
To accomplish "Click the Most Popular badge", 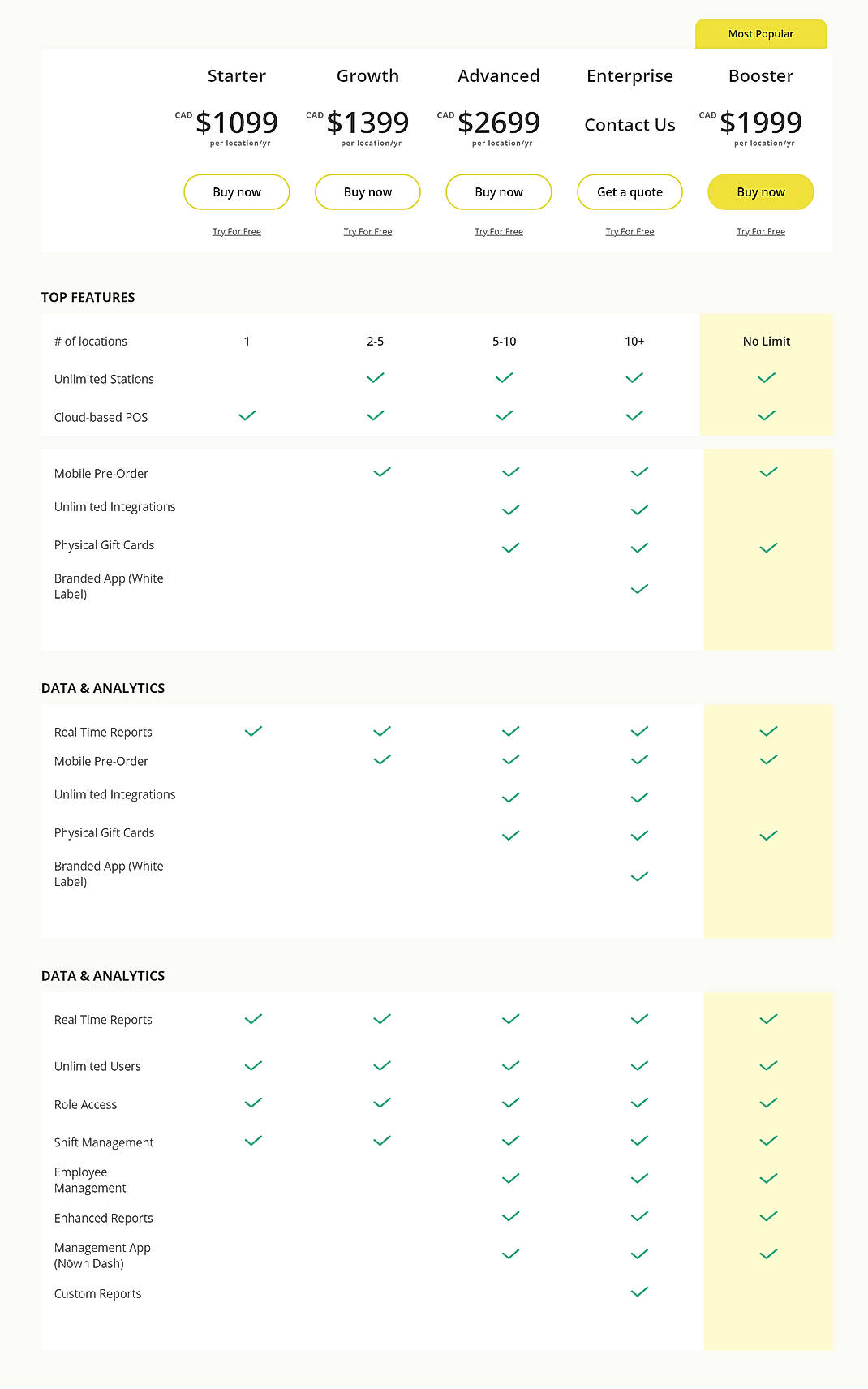I will pos(760,33).
